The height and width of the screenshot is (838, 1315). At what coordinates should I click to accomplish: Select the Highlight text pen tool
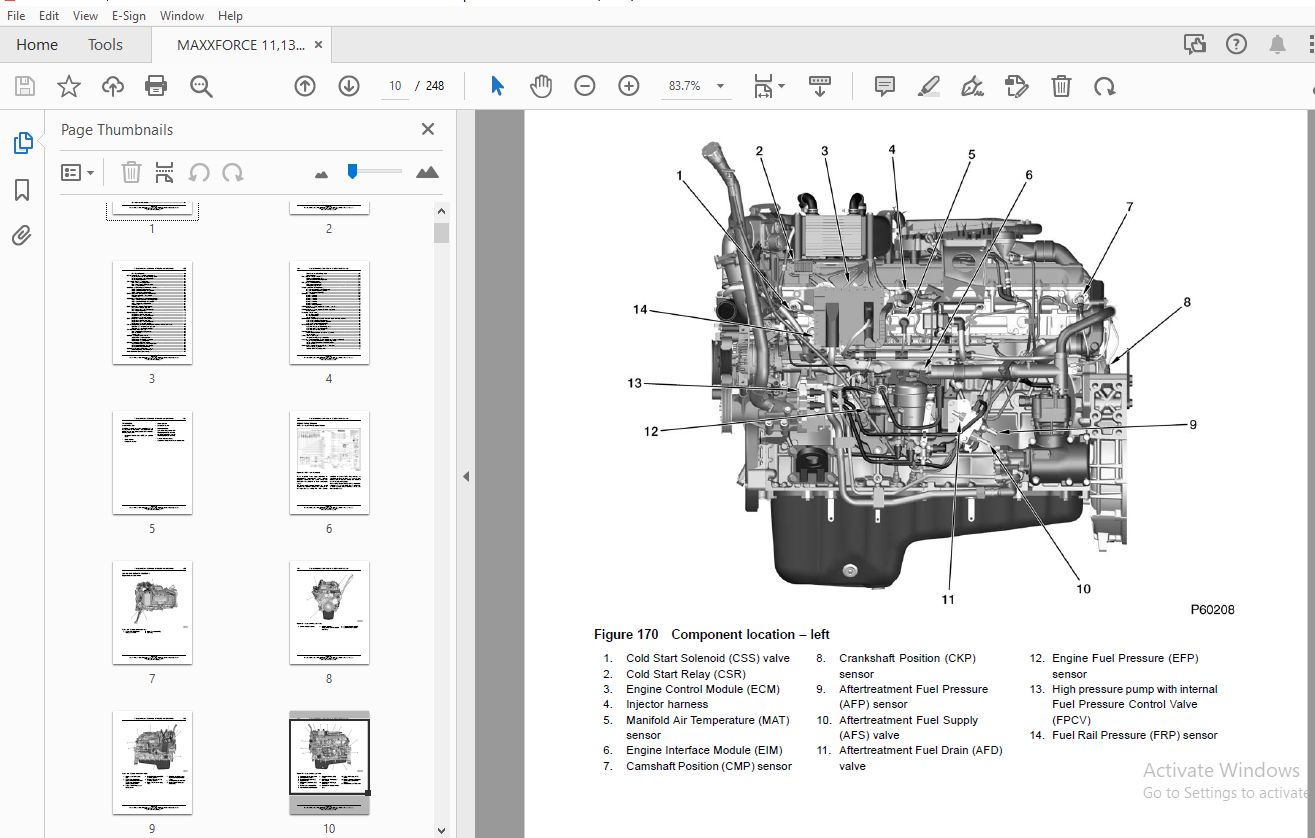[x=928, y=86]
